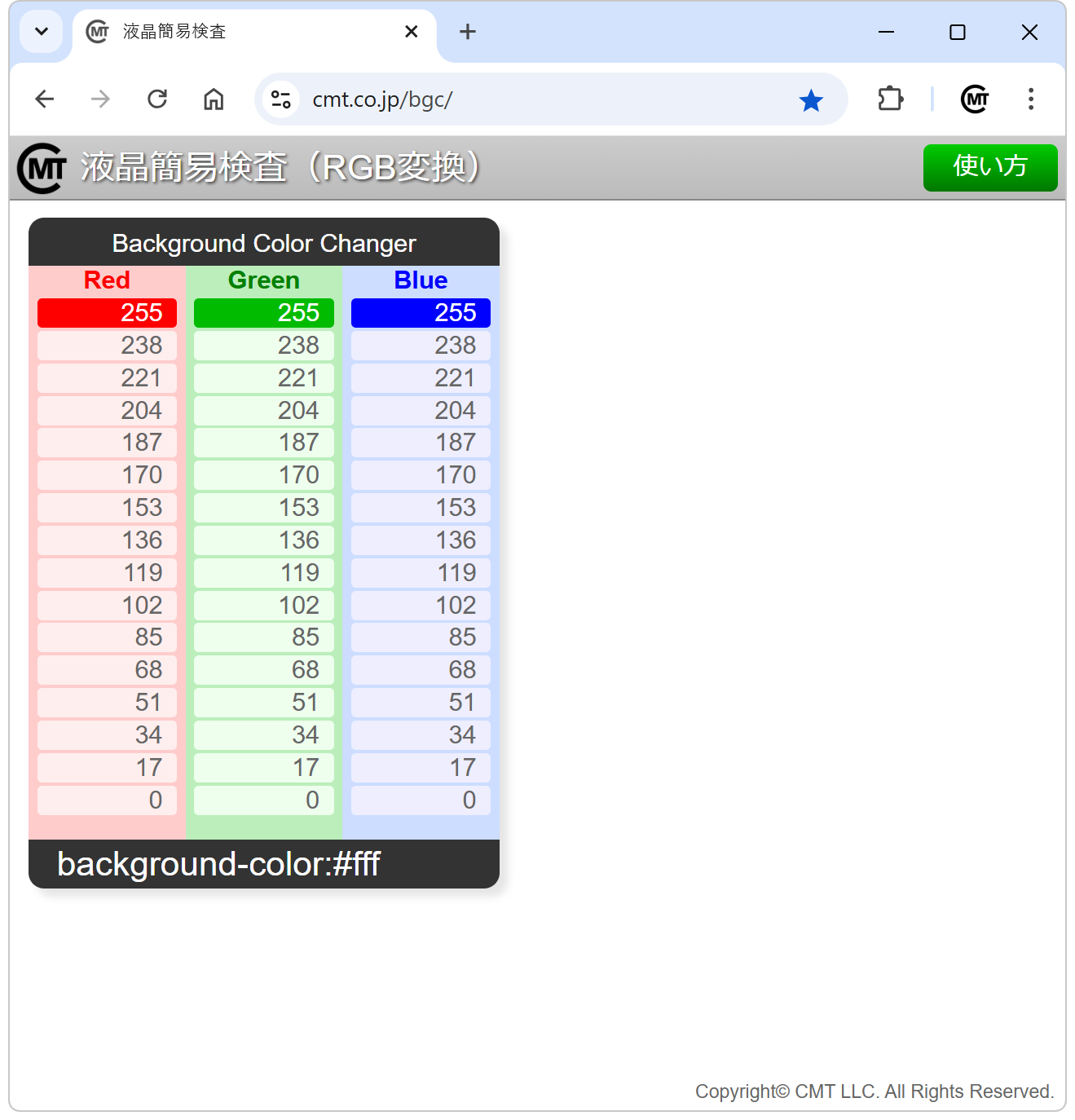
Task: Select the 液晶簡易検査 browser tab
Action: (x=254, y=32)
